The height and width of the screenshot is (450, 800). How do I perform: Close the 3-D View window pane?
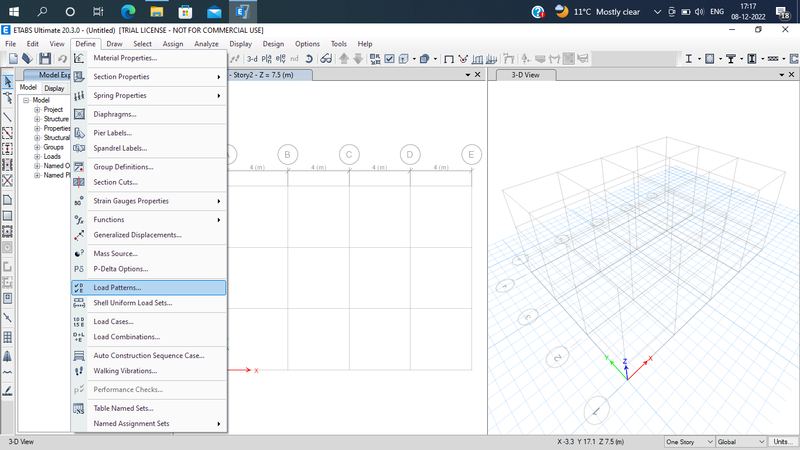click(x=791, y=75)
